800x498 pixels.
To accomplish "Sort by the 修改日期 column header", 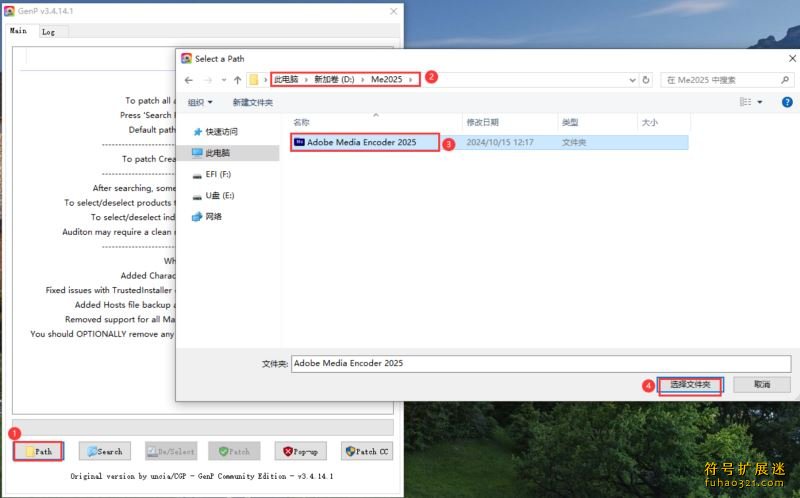I will tap(482, 122).
